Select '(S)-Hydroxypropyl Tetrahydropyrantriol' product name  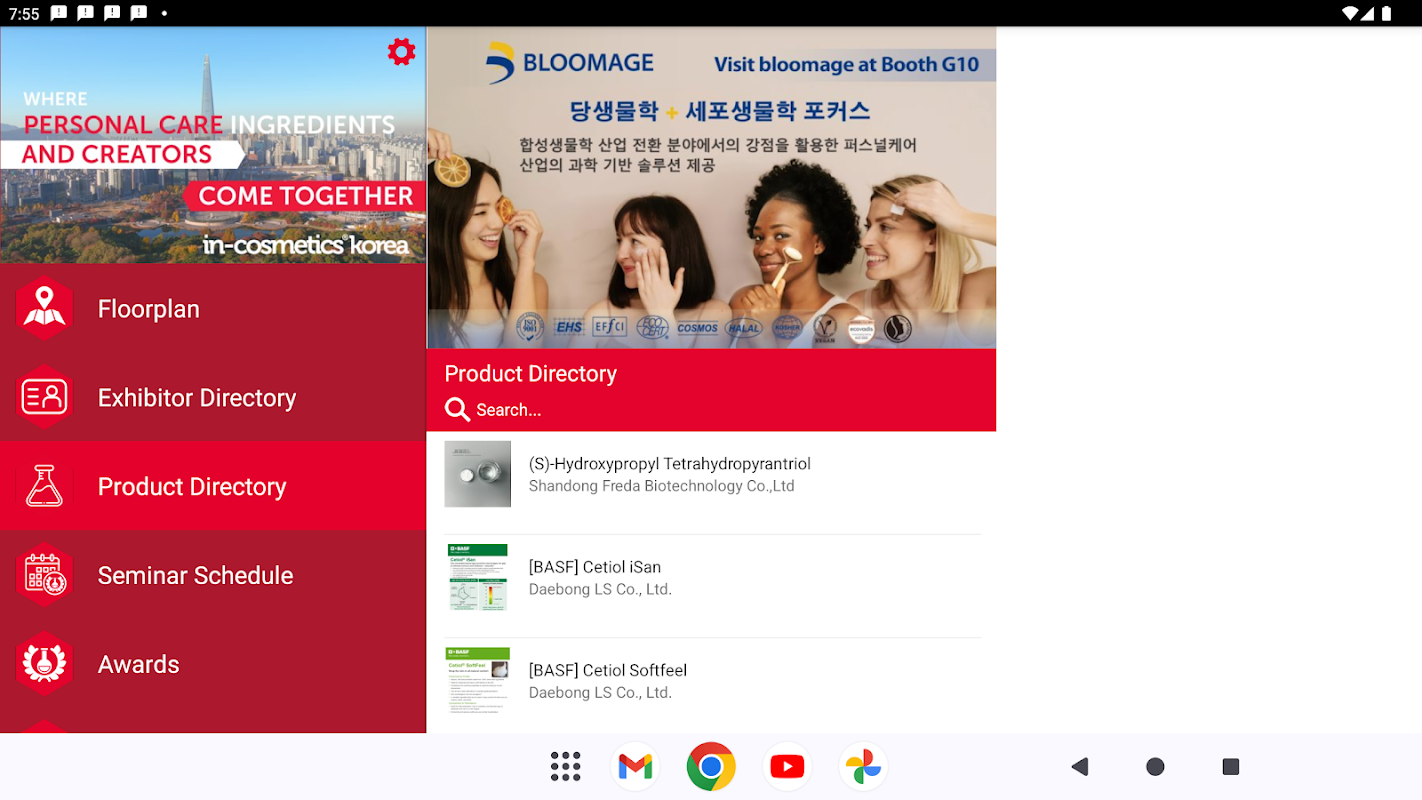click(x=669, y=464)
